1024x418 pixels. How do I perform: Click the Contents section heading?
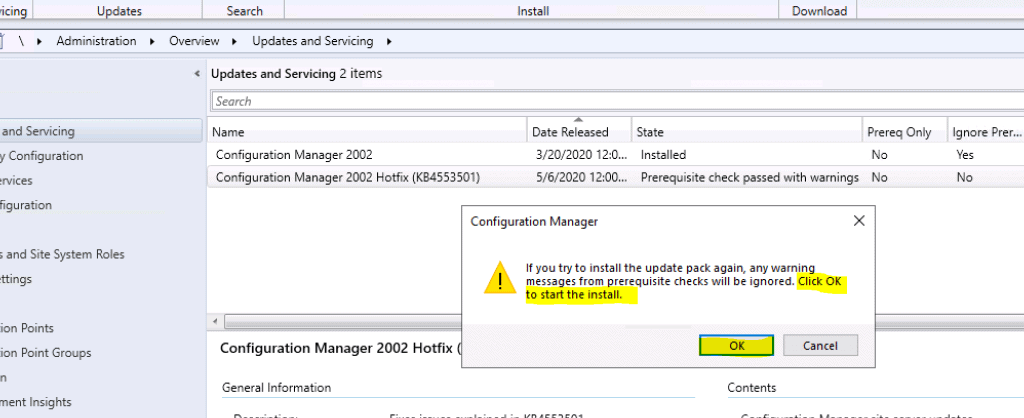pos(752,387)
